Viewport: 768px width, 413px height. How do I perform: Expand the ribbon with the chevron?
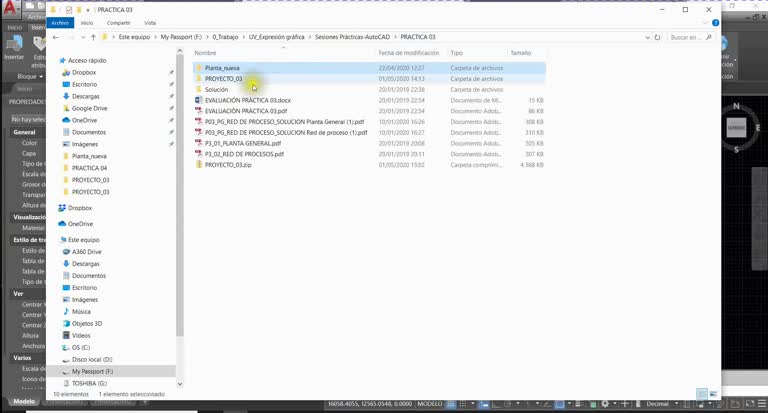pos(705,23)
